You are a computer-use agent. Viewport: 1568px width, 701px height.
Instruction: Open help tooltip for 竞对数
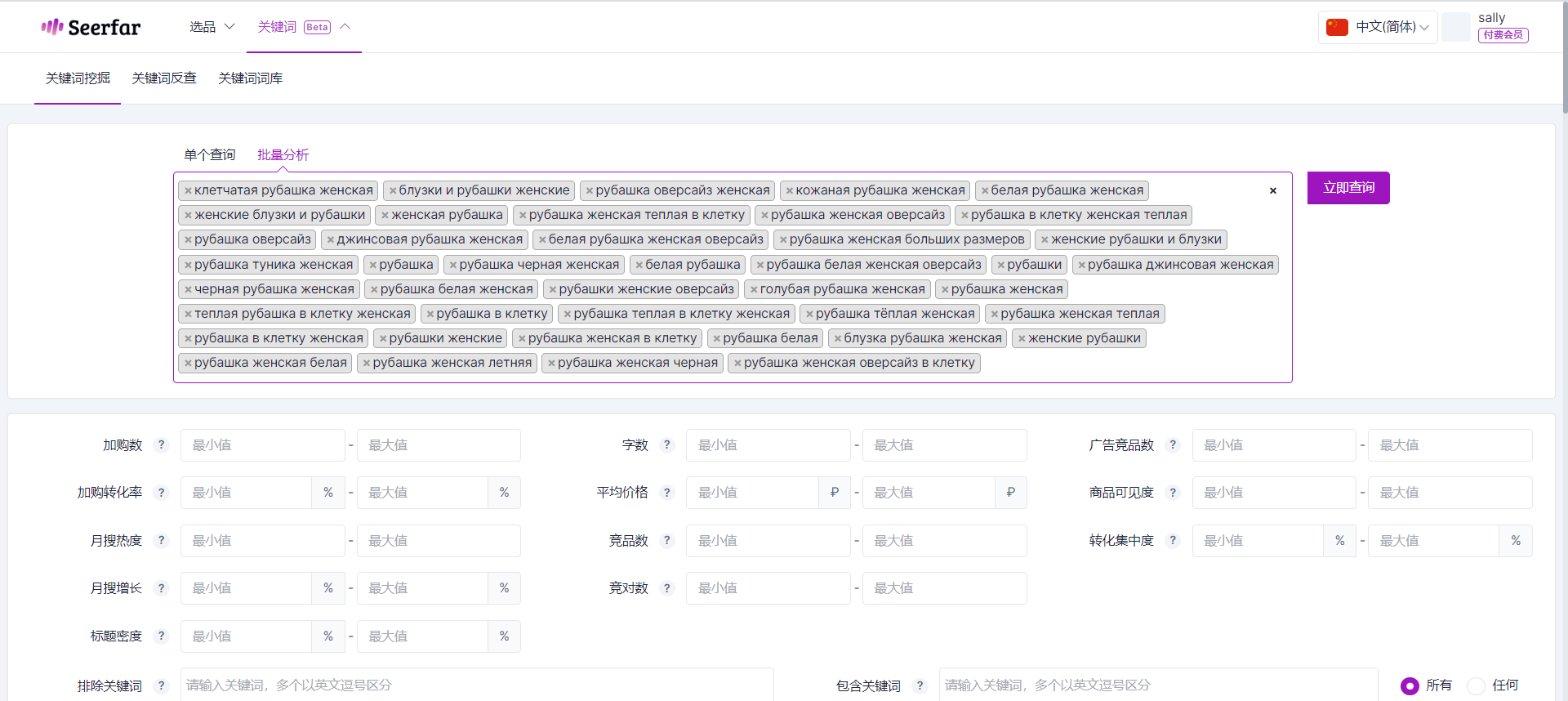(x=667, y=588)
